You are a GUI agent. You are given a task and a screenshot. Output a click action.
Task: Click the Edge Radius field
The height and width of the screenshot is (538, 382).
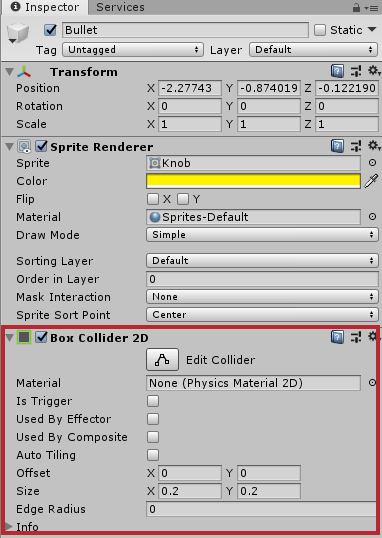[x=261, y=509]
